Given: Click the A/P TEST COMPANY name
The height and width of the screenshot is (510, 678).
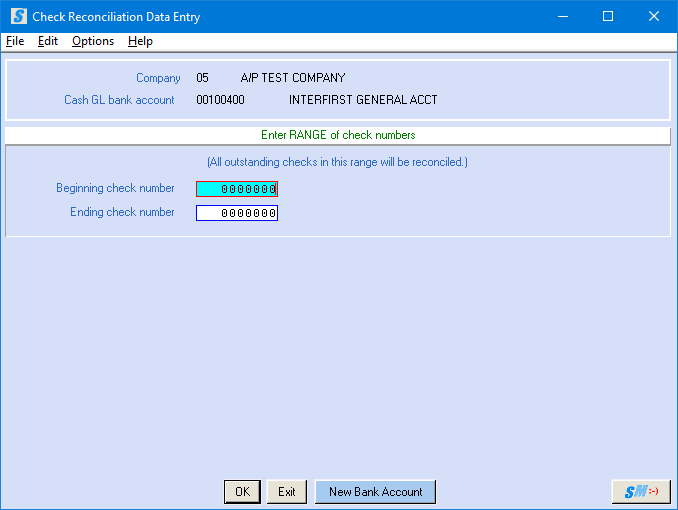Looking at the screenshot, I should click(293, 78).
